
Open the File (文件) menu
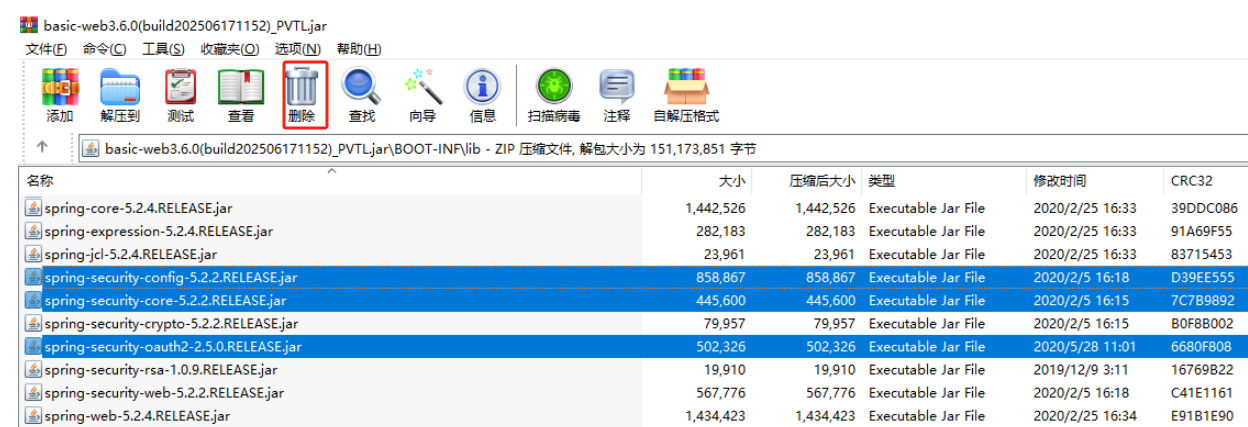point(46,49)
